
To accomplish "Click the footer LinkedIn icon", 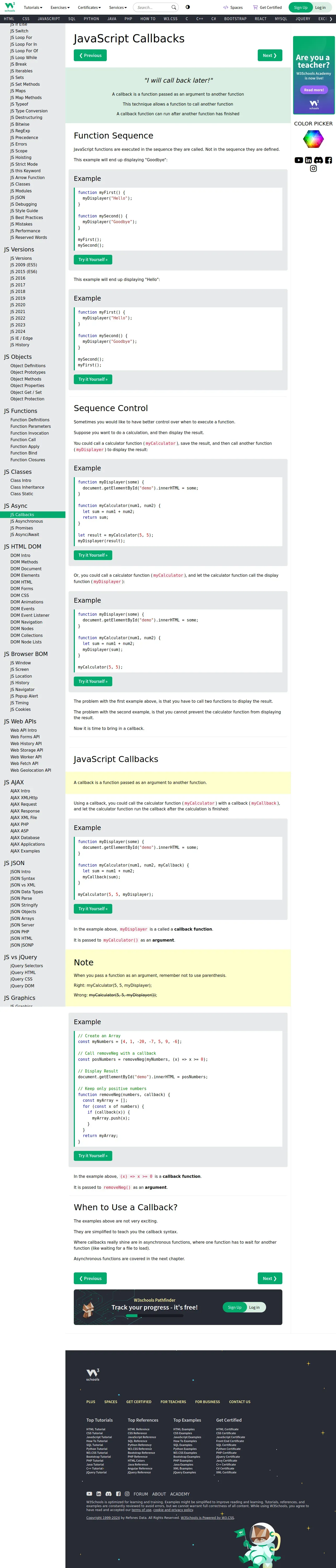I will click(99, 1494).
